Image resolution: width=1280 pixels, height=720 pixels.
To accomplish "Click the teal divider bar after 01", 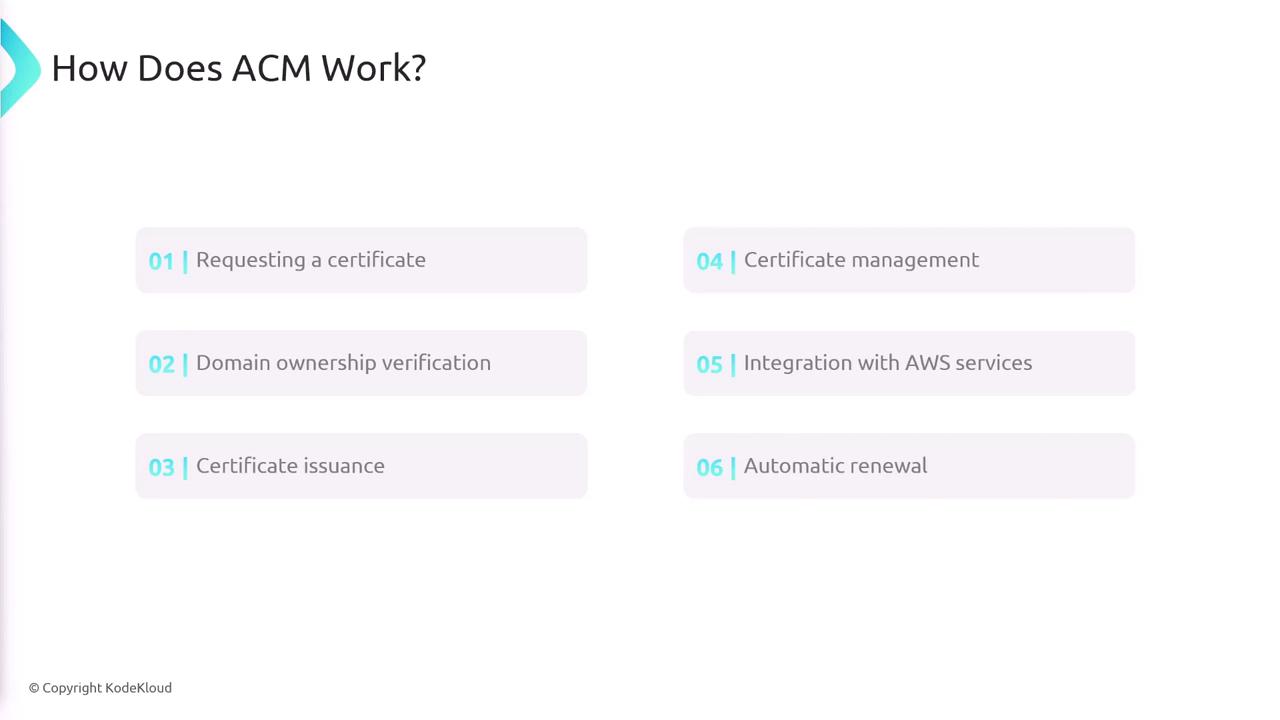I will tap(185, 261).
